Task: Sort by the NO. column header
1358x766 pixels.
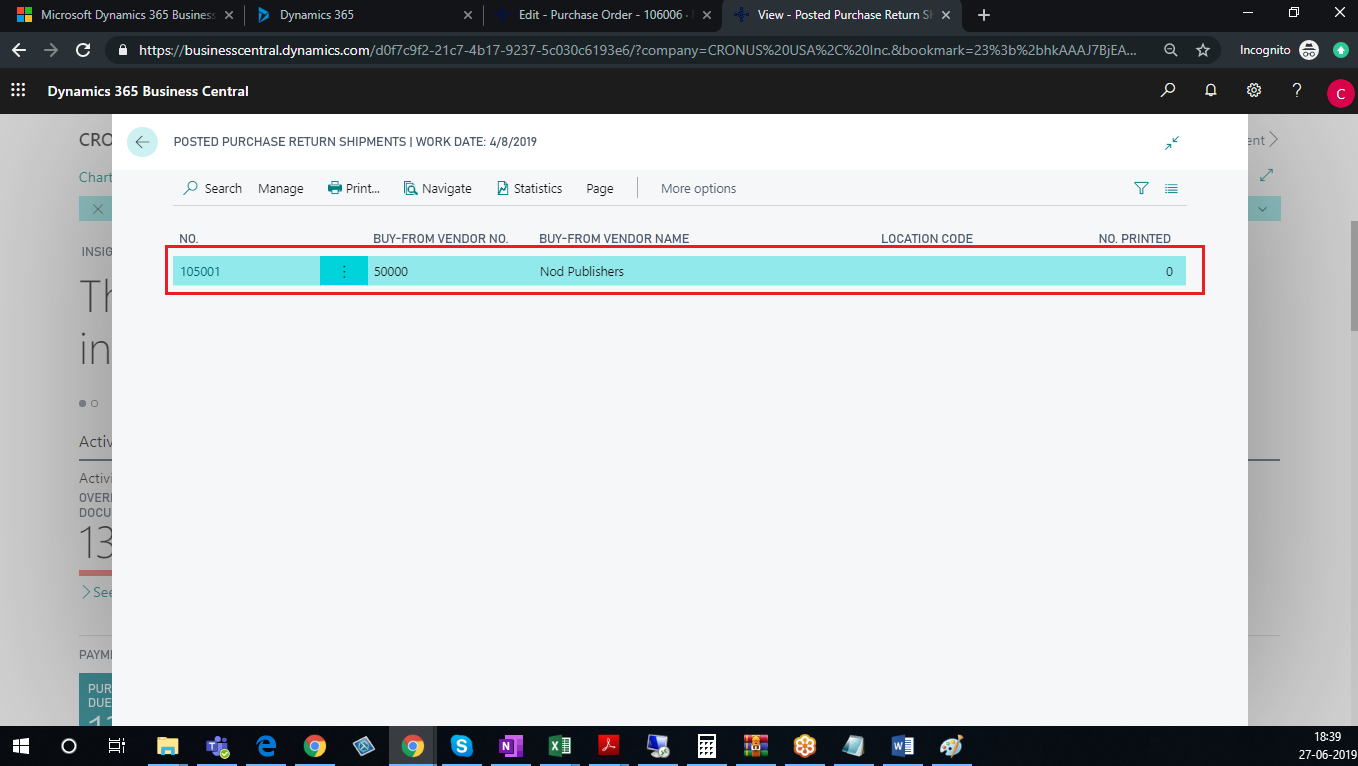Action: [x=189, y=239]
